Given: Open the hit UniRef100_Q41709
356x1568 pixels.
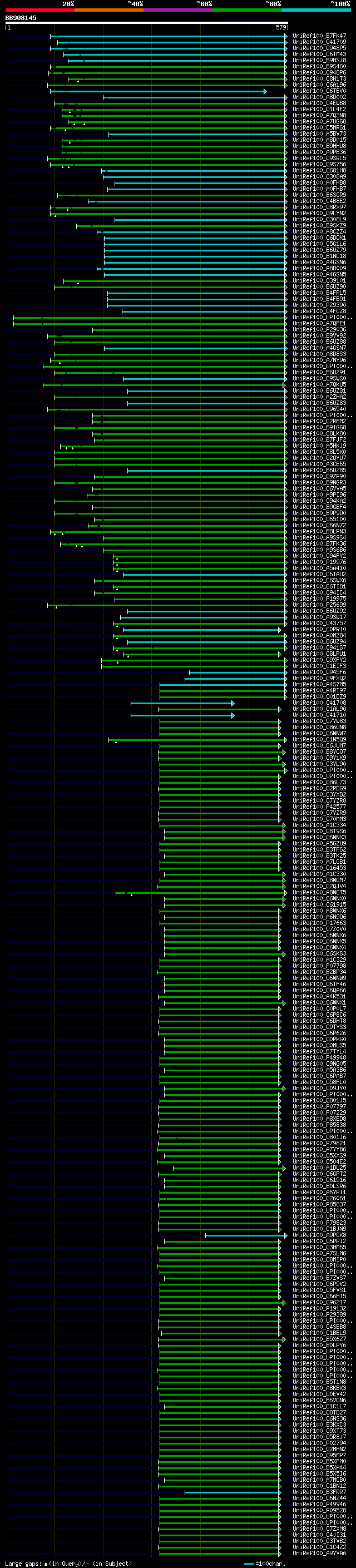Looking at the screenshot, I should point(319,42).
